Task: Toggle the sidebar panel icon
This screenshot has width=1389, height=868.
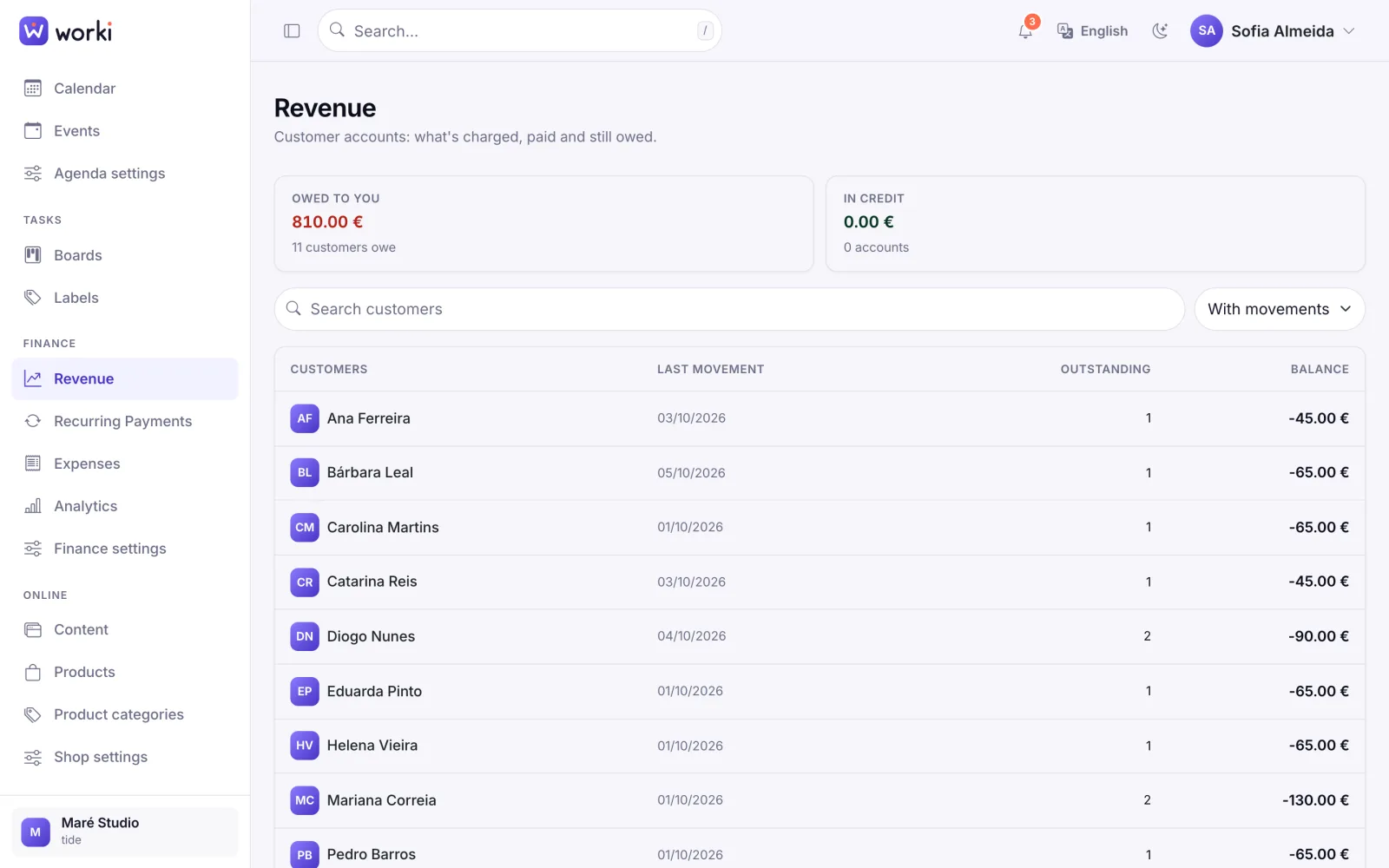Action: tap(292, 31)
